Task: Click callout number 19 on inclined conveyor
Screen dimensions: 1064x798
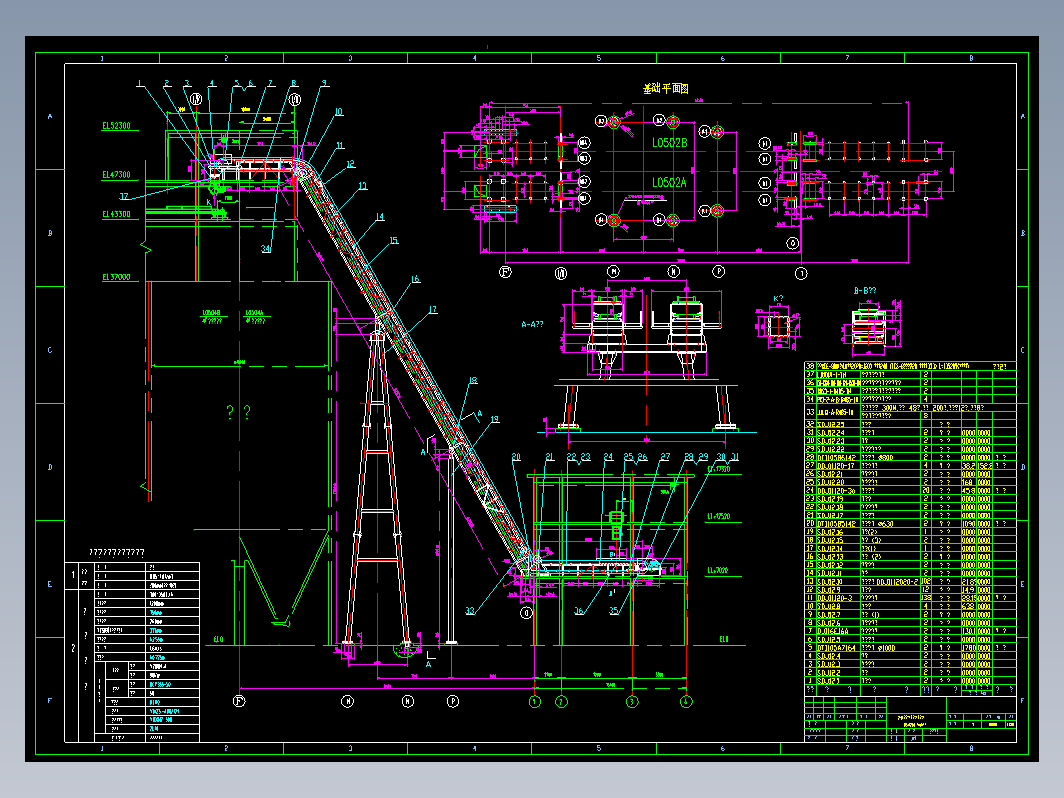Action: pyautogui.click(x=495, y=419)
